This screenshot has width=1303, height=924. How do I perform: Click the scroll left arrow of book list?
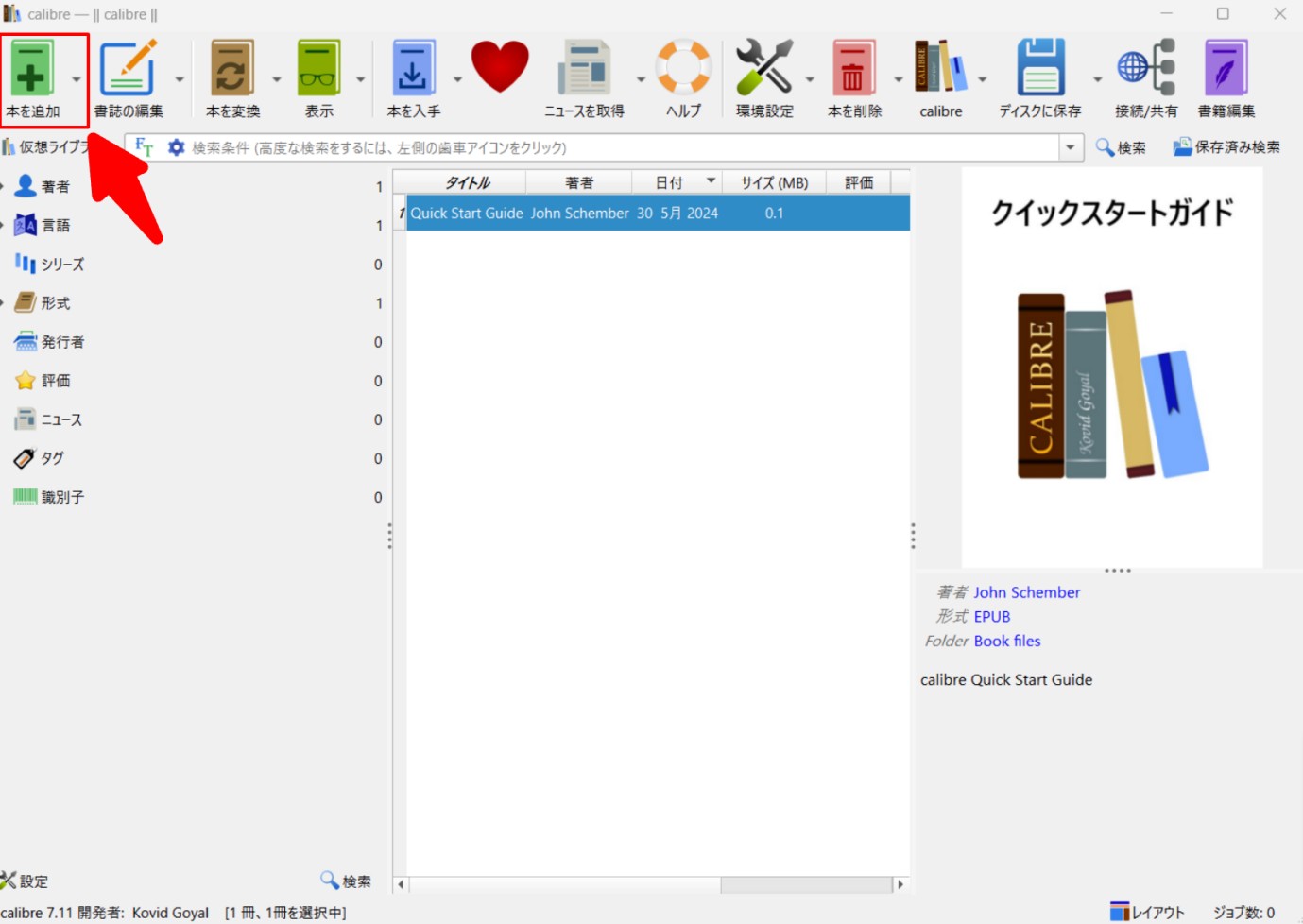click(401, 884)
